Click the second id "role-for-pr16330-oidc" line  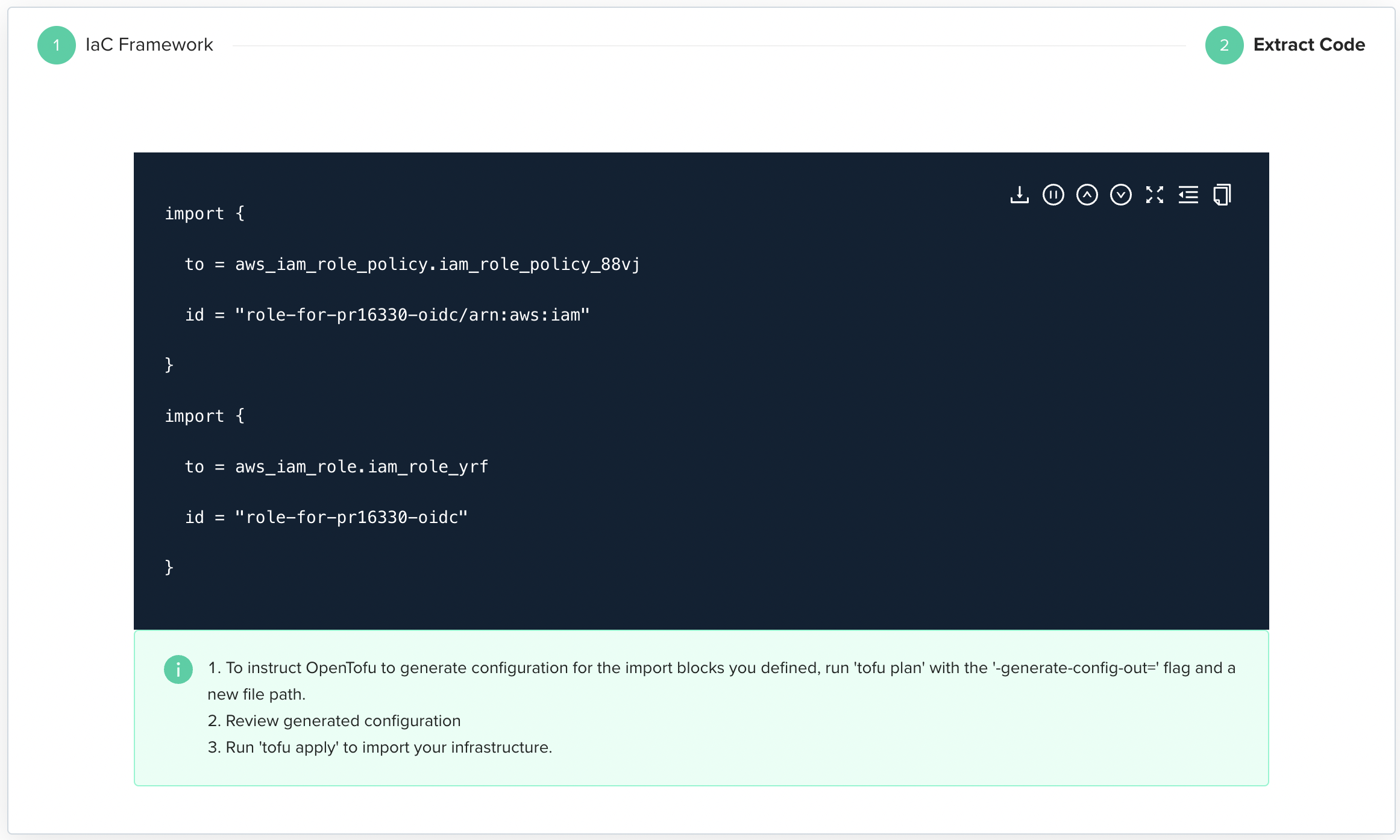tap(326, 517)
